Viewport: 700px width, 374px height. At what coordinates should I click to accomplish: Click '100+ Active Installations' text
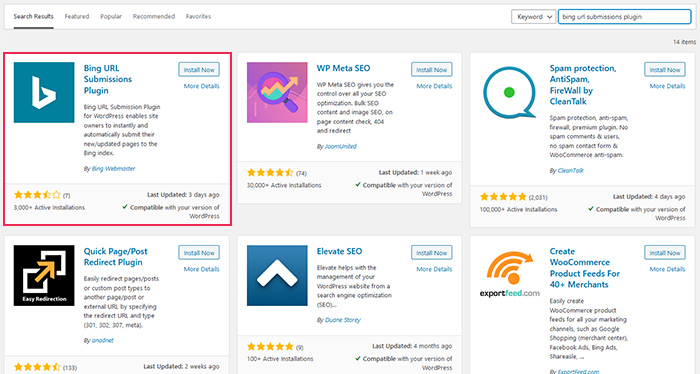tap(280, 359)
